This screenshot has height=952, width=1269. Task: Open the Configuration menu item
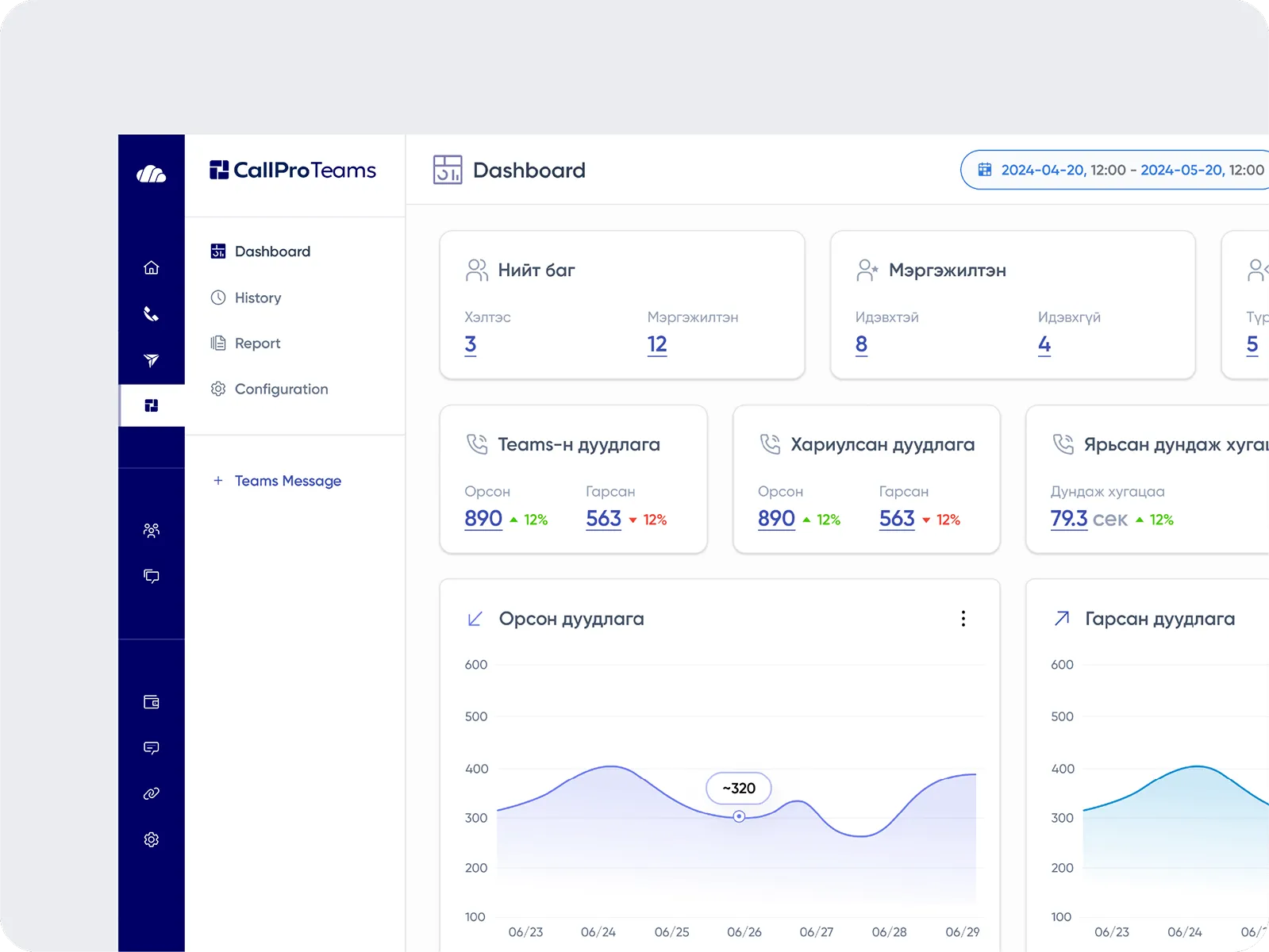tap(270, 389)
